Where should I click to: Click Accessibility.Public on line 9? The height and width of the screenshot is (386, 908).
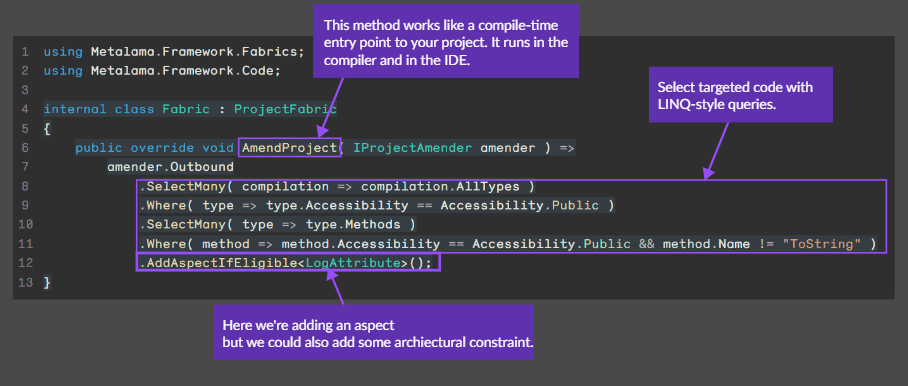click(x=519, y=205)
